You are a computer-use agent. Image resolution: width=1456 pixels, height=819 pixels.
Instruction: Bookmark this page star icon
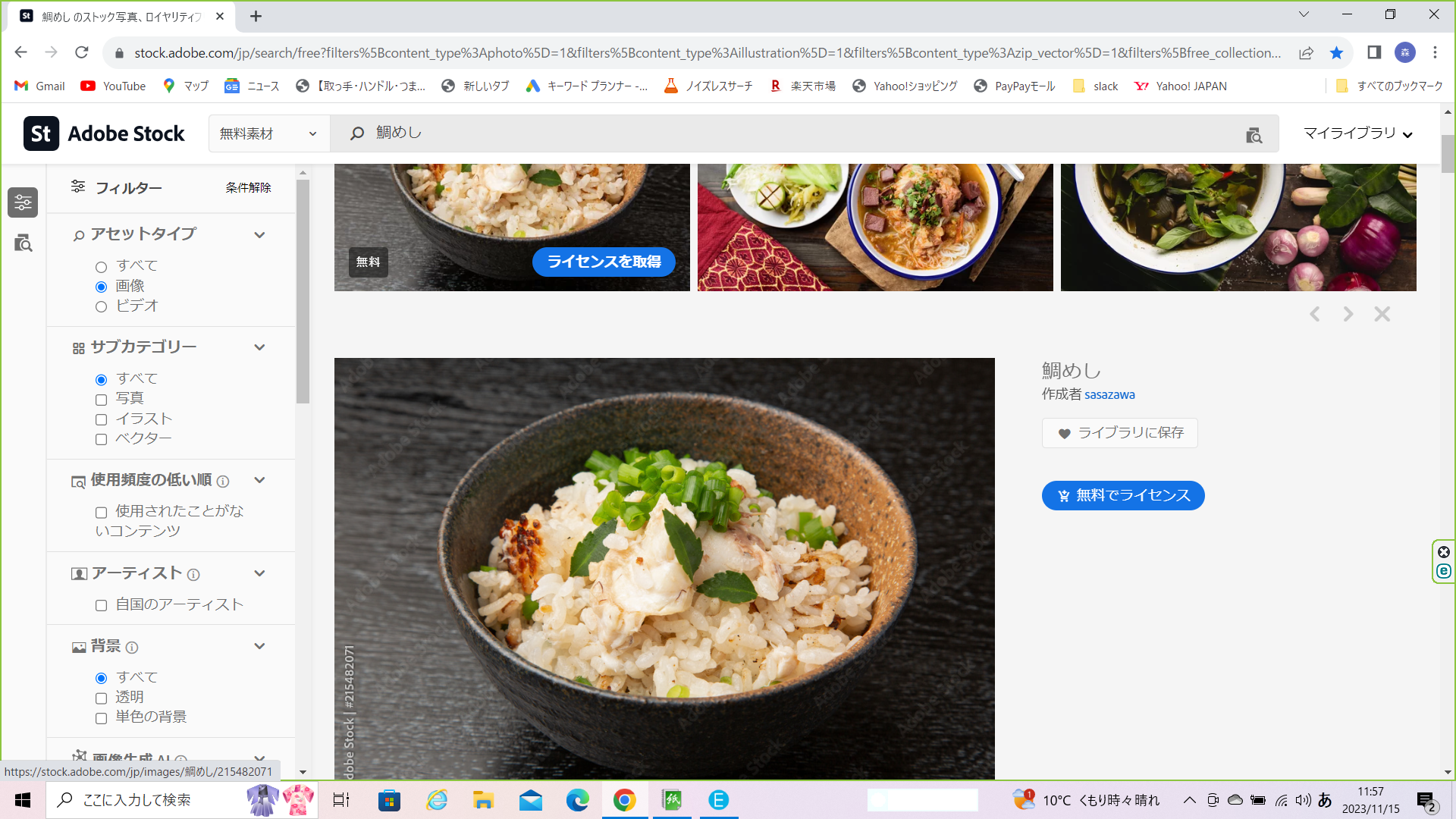click(x=1337, y=52)
